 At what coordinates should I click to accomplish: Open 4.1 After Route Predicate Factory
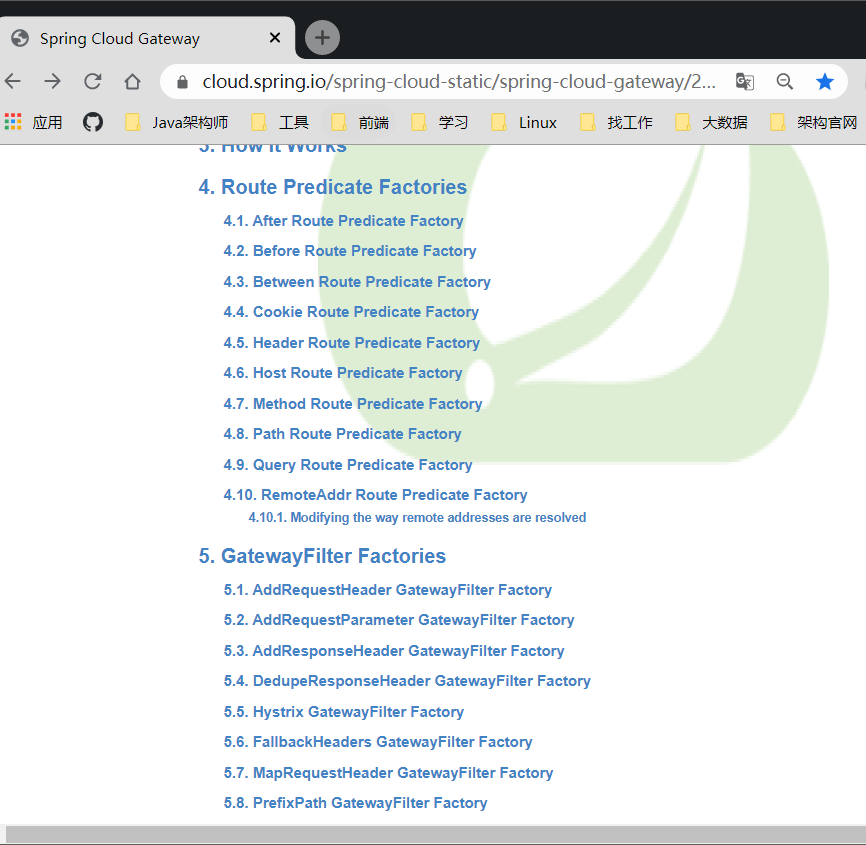point(343,221)
